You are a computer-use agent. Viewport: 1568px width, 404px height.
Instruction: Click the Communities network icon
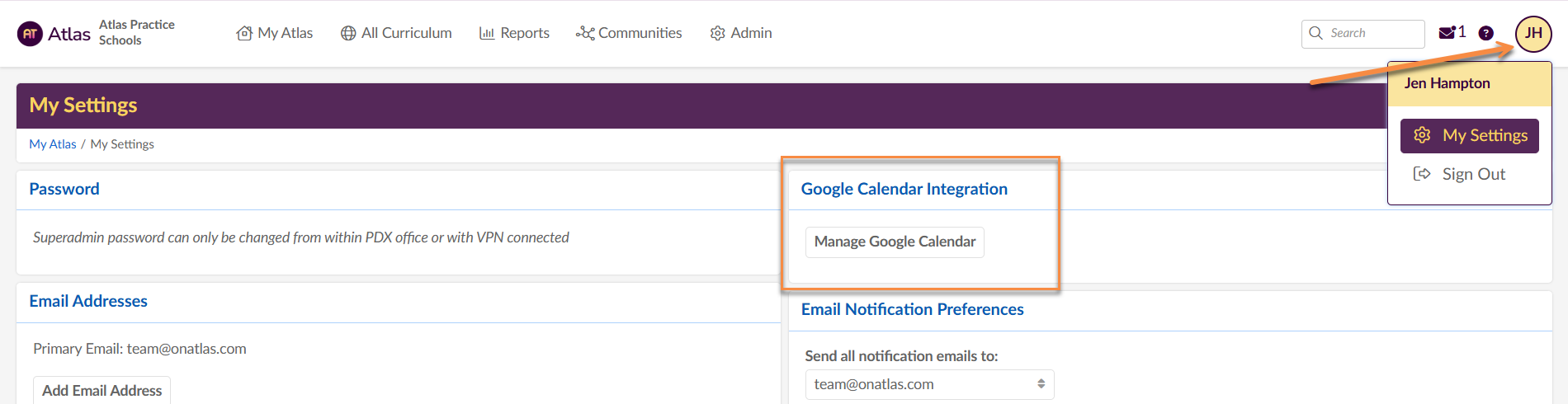coord(585,33)
